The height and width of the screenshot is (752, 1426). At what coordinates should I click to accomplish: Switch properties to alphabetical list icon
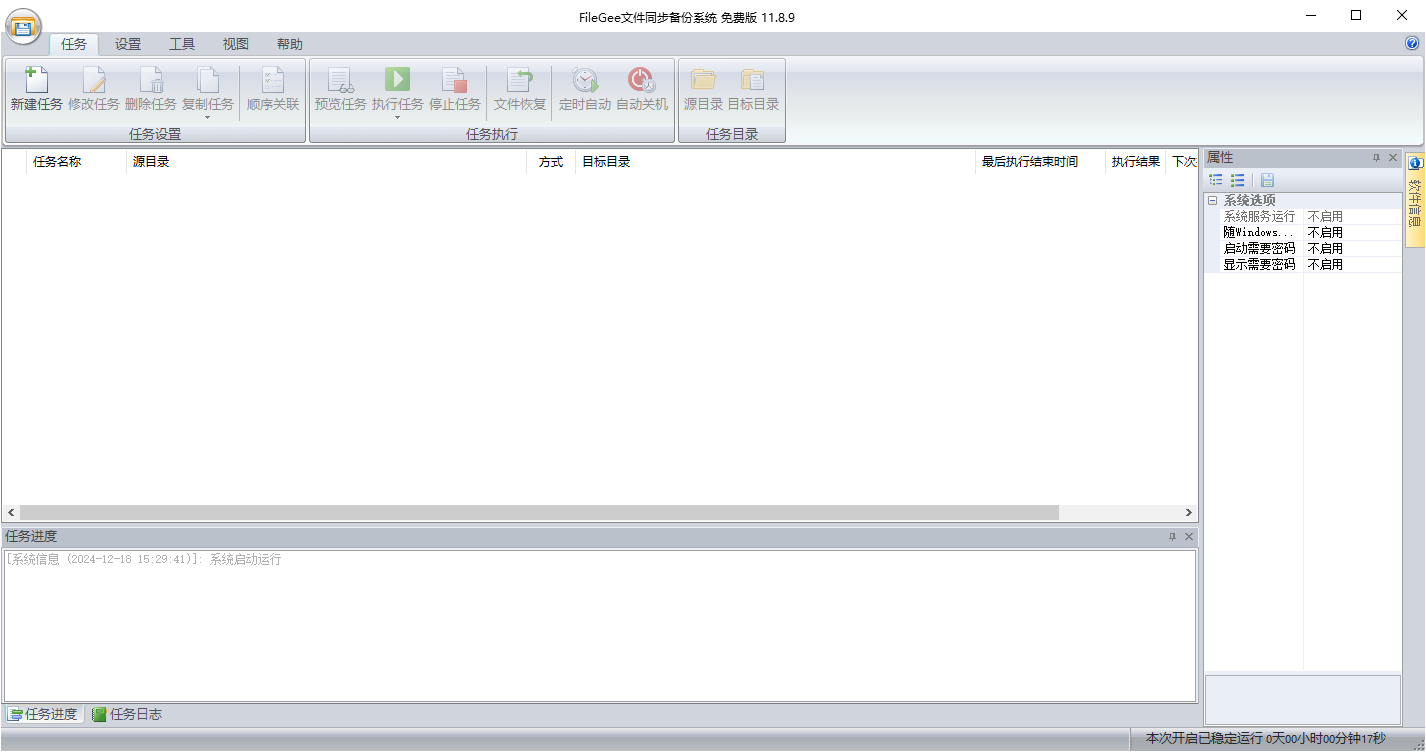[1238, 180]
